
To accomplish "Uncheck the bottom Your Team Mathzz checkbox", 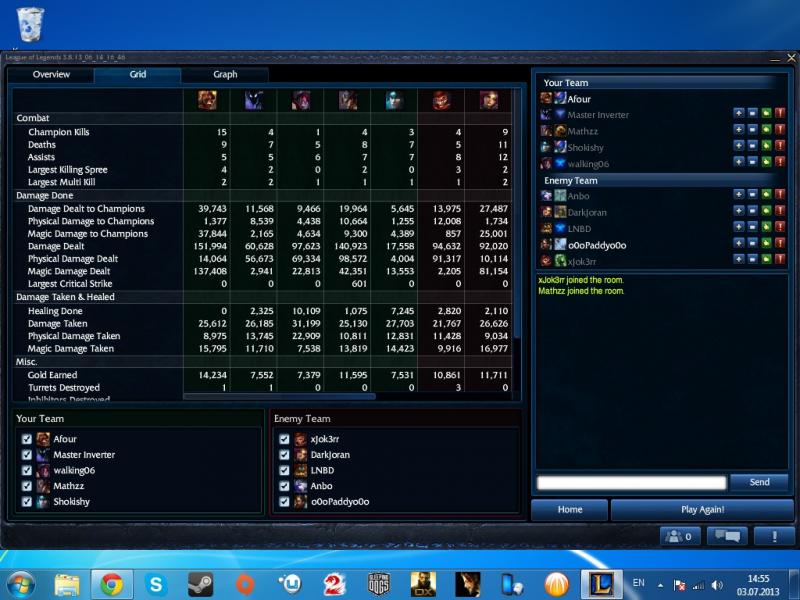I will click(x=27, y=486).
